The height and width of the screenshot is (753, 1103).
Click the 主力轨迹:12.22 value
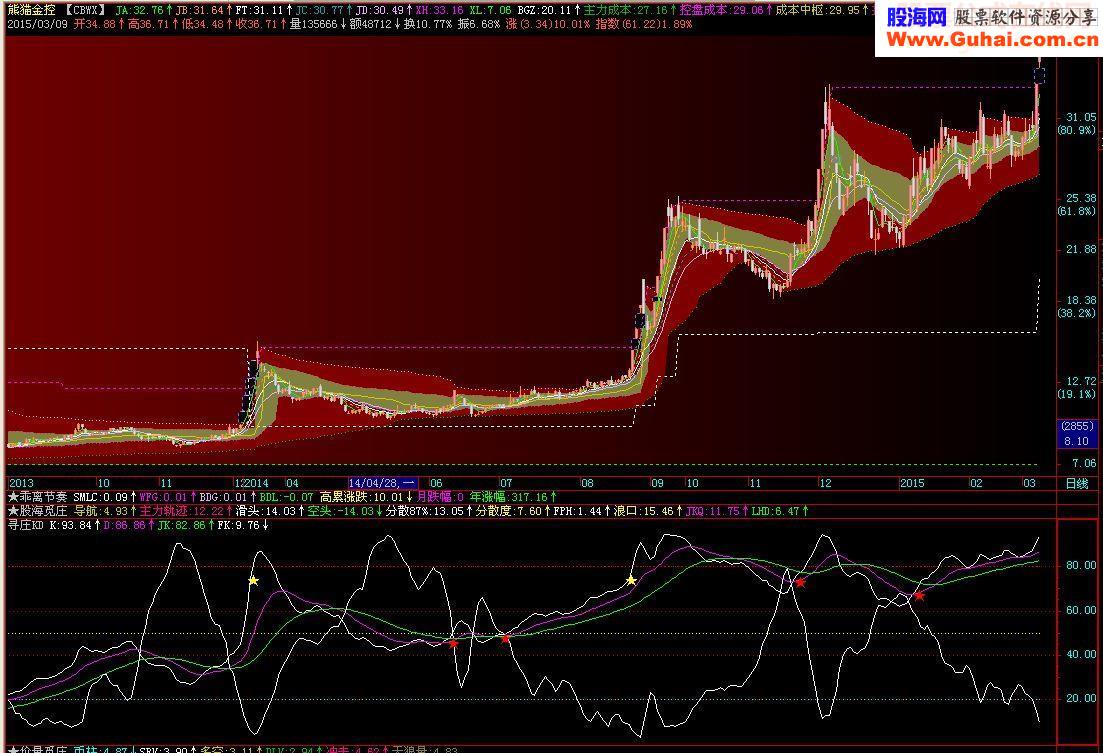181,511
